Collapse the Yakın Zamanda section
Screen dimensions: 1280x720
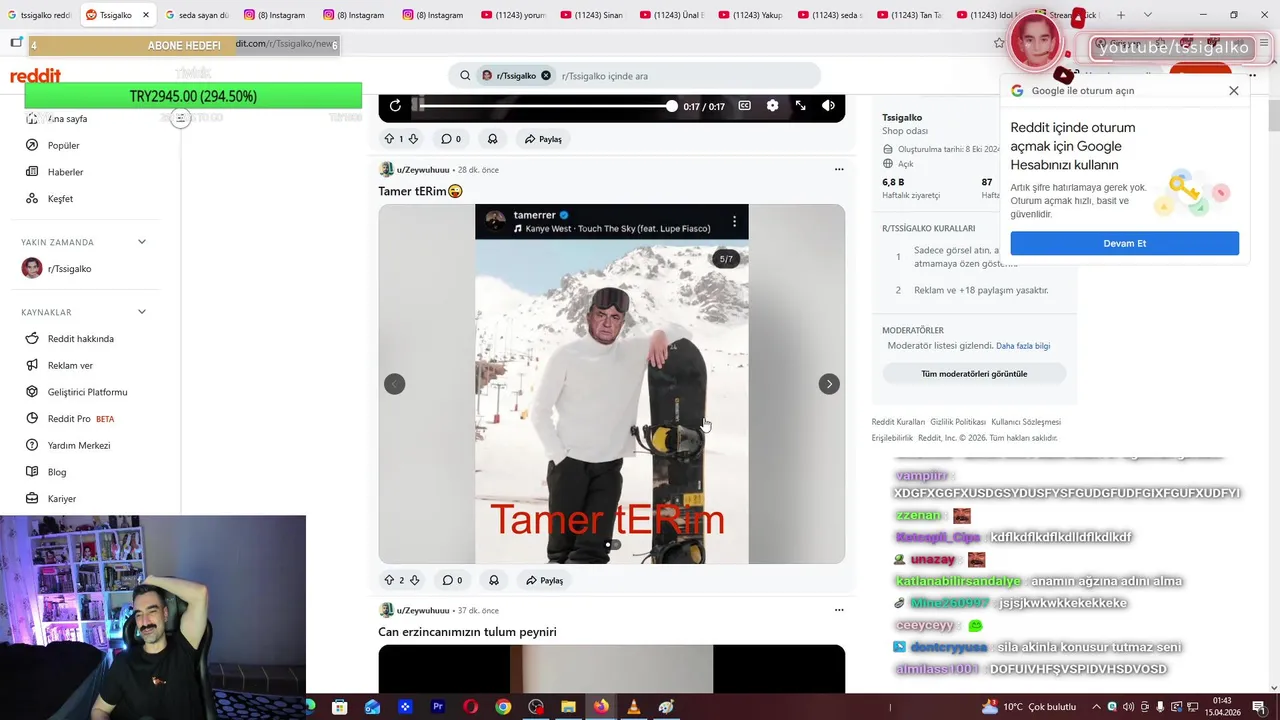pyautogui.click(x=142, y=242)
